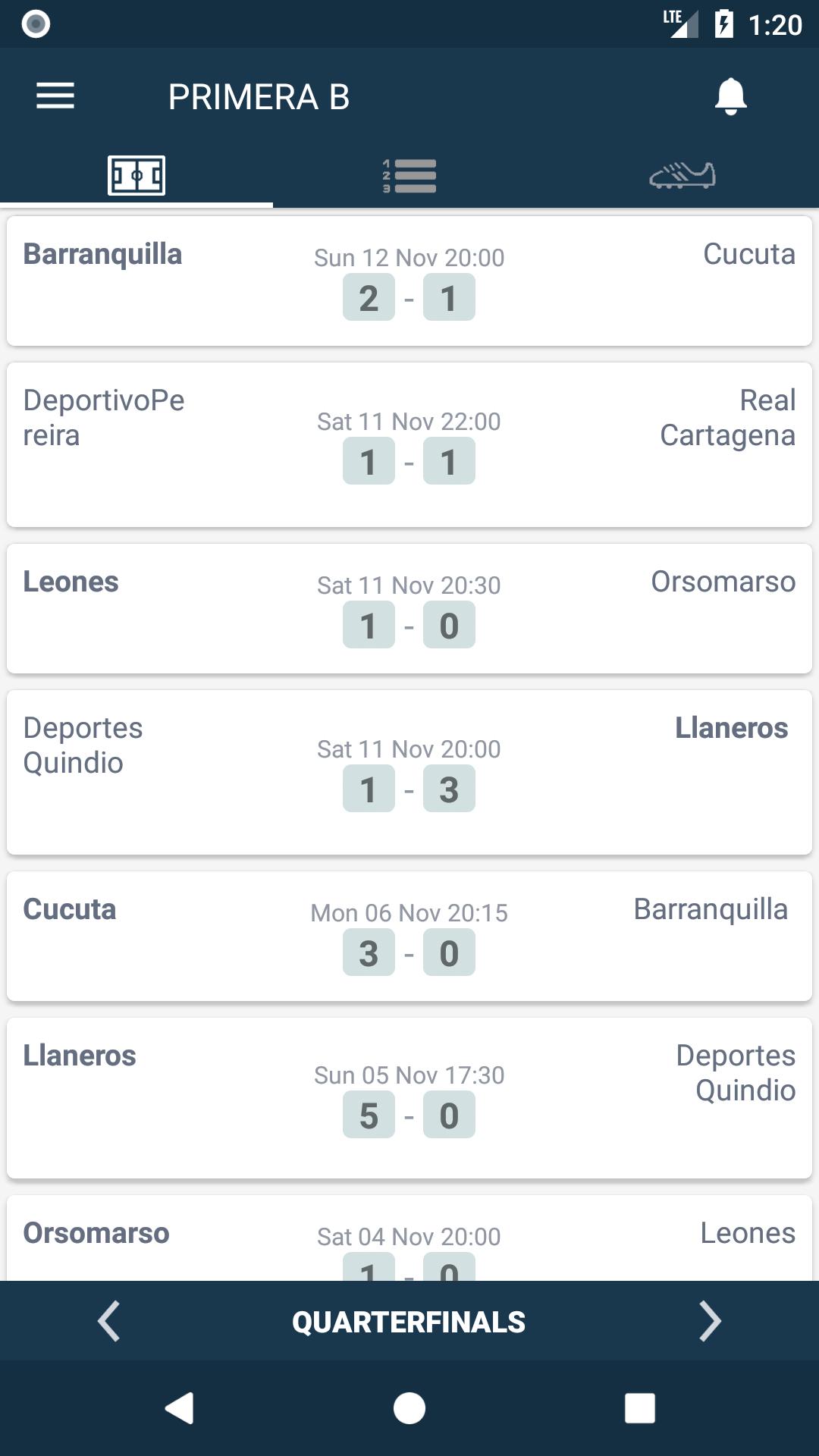Open Orsomarso vs Leones Sat 04 Nov match
The image size is (819, 1456).
[x=409, y=1238]
